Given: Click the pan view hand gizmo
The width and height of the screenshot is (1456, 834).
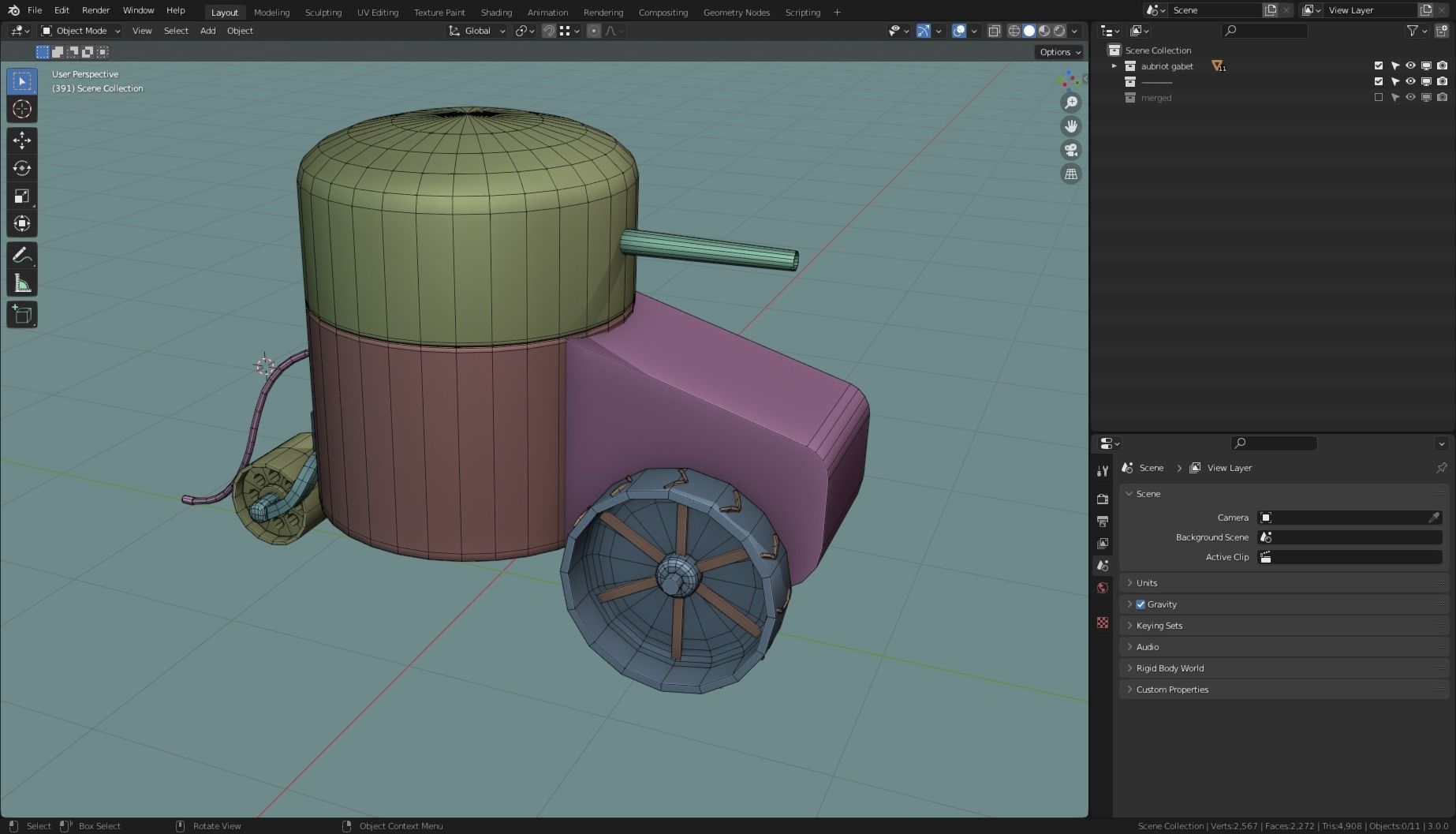Looking at the screenshot, I should click(1071, 126).
